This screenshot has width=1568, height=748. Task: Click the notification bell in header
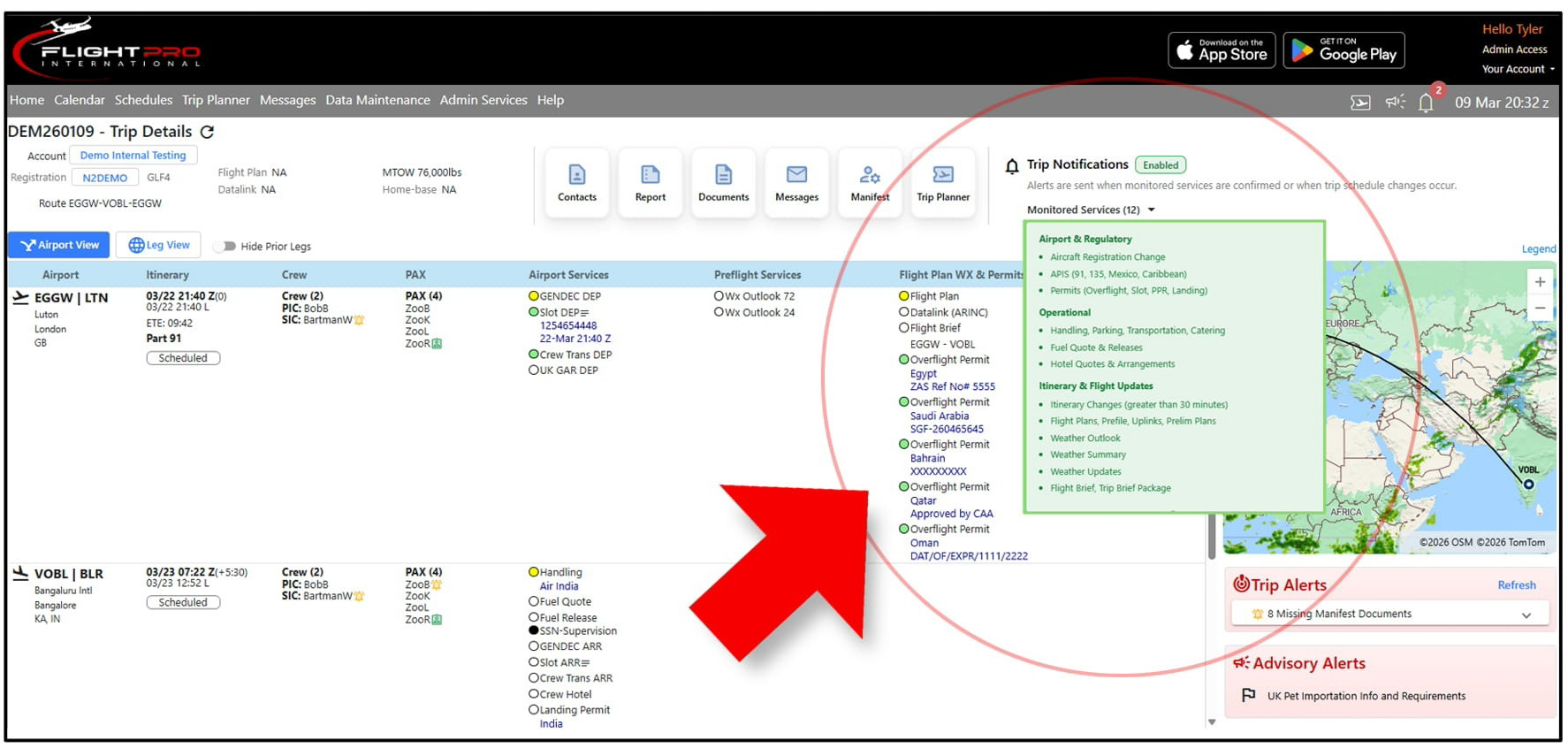click(1426, 103)
